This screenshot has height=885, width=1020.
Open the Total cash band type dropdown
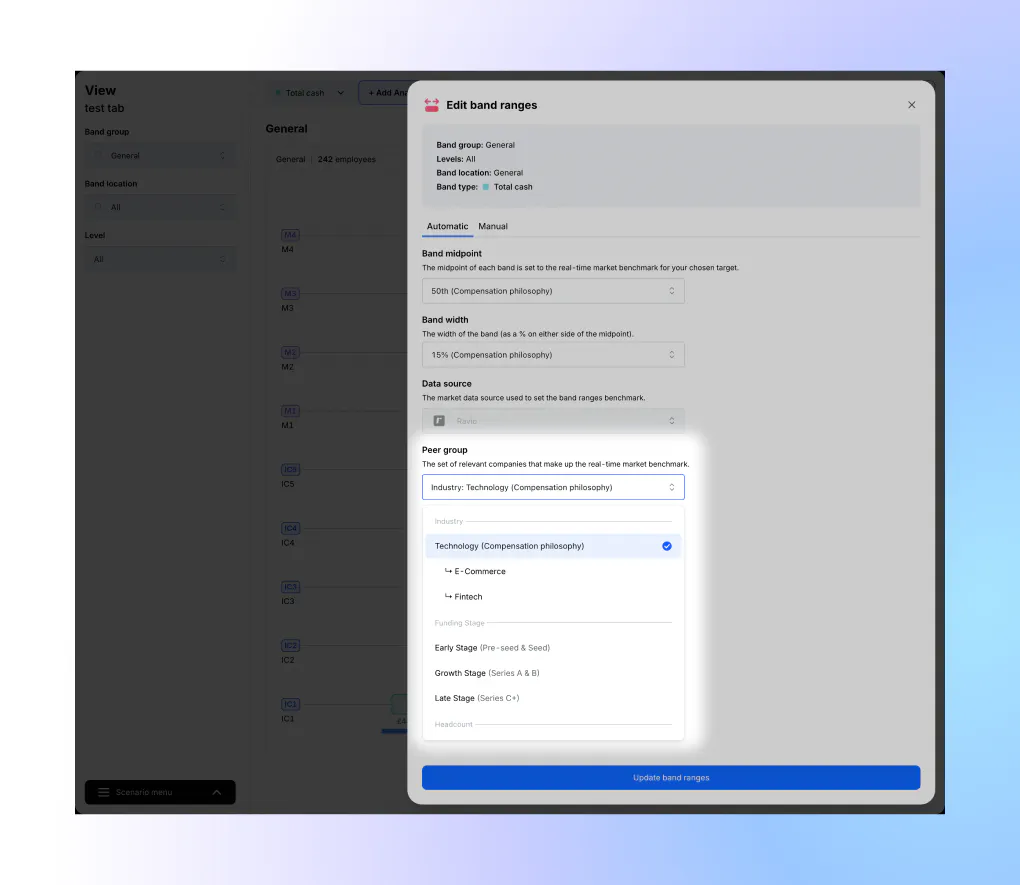click(310, 93)
